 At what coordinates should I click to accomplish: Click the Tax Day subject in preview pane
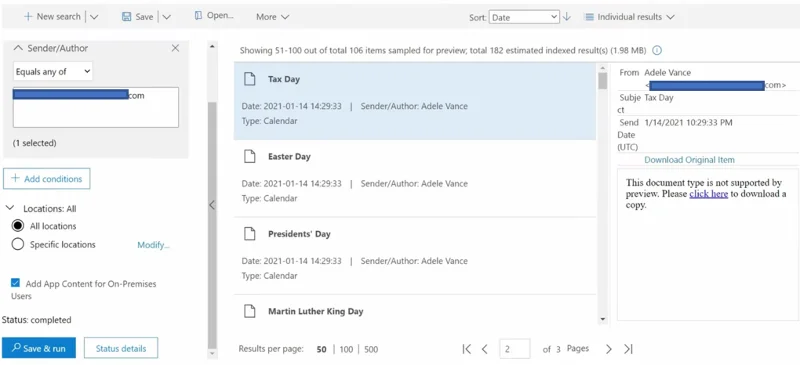(x=659, y=98)
